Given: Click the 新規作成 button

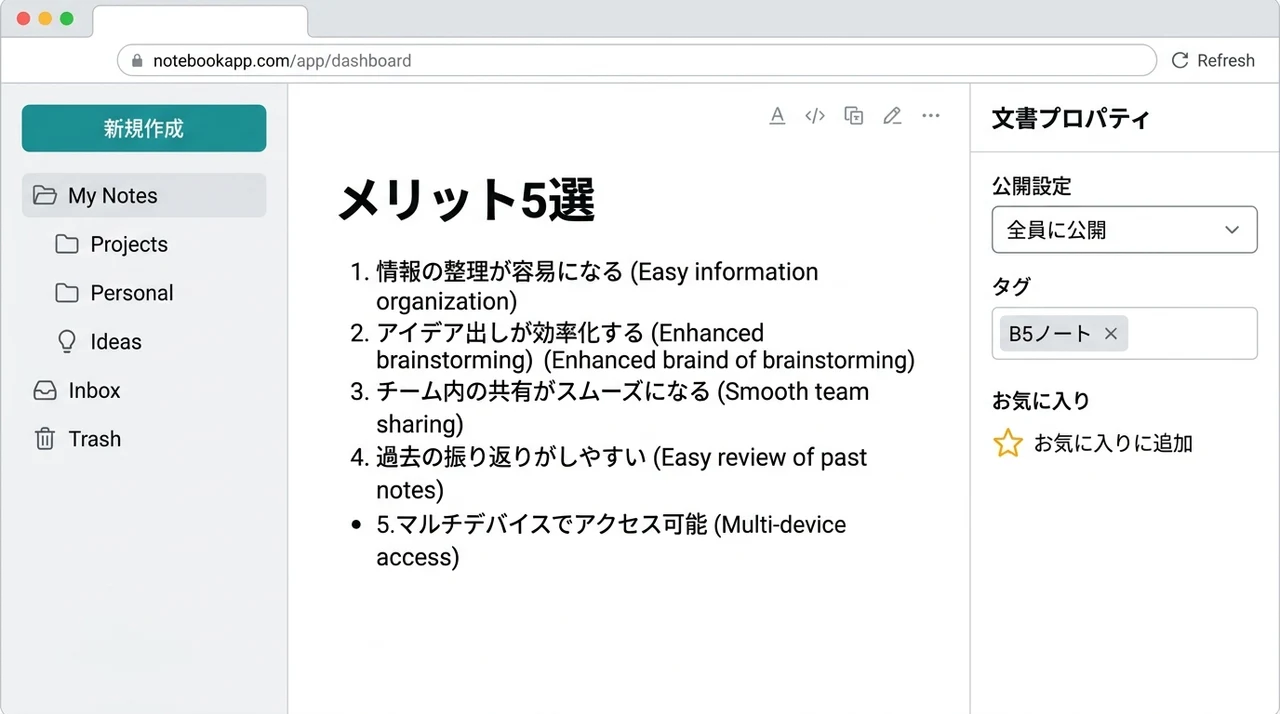Looking at the screenshot, I should click(x=144, y=128).
